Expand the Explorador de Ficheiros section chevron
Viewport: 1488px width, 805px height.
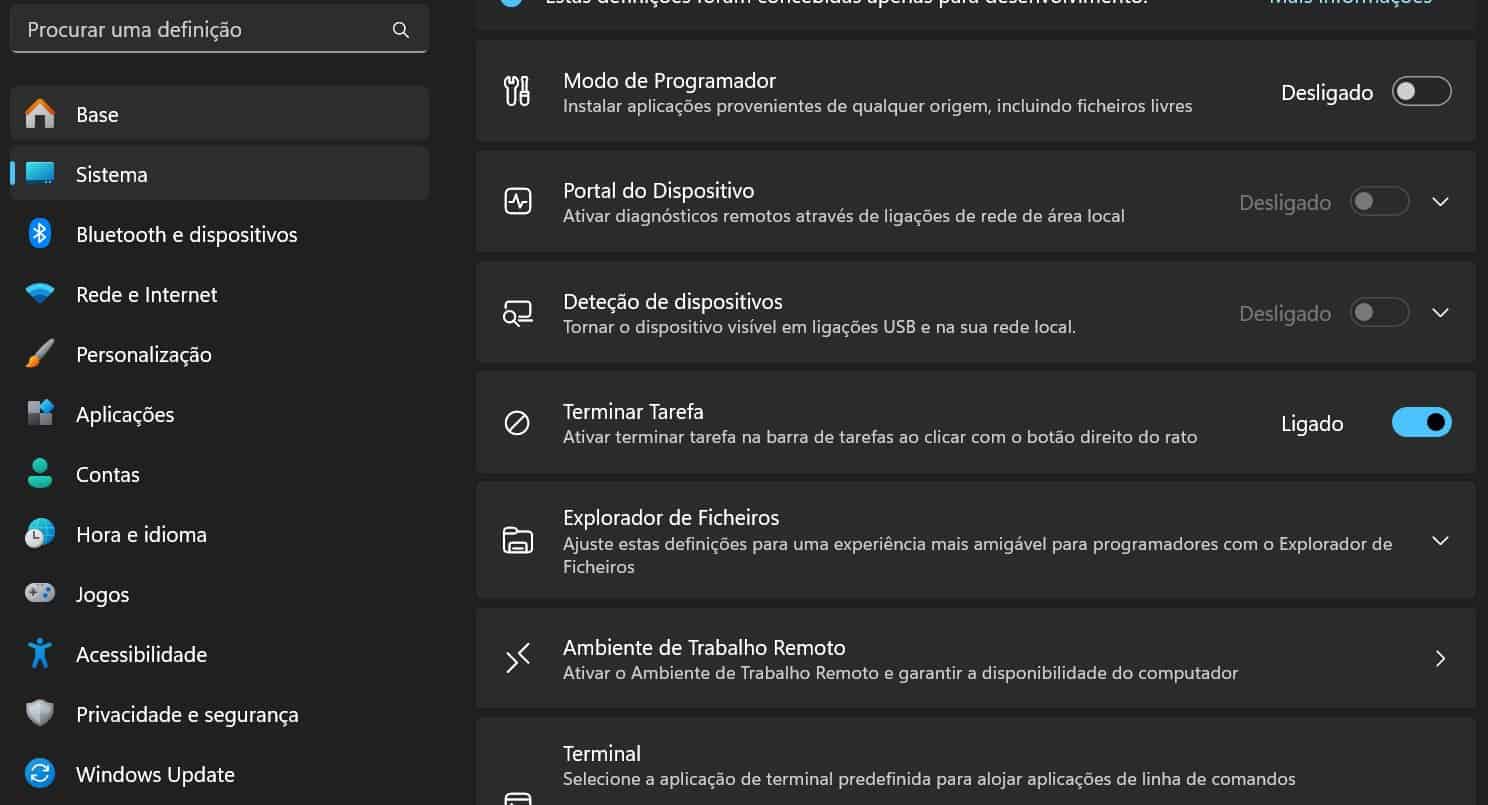pos(1440,541)
